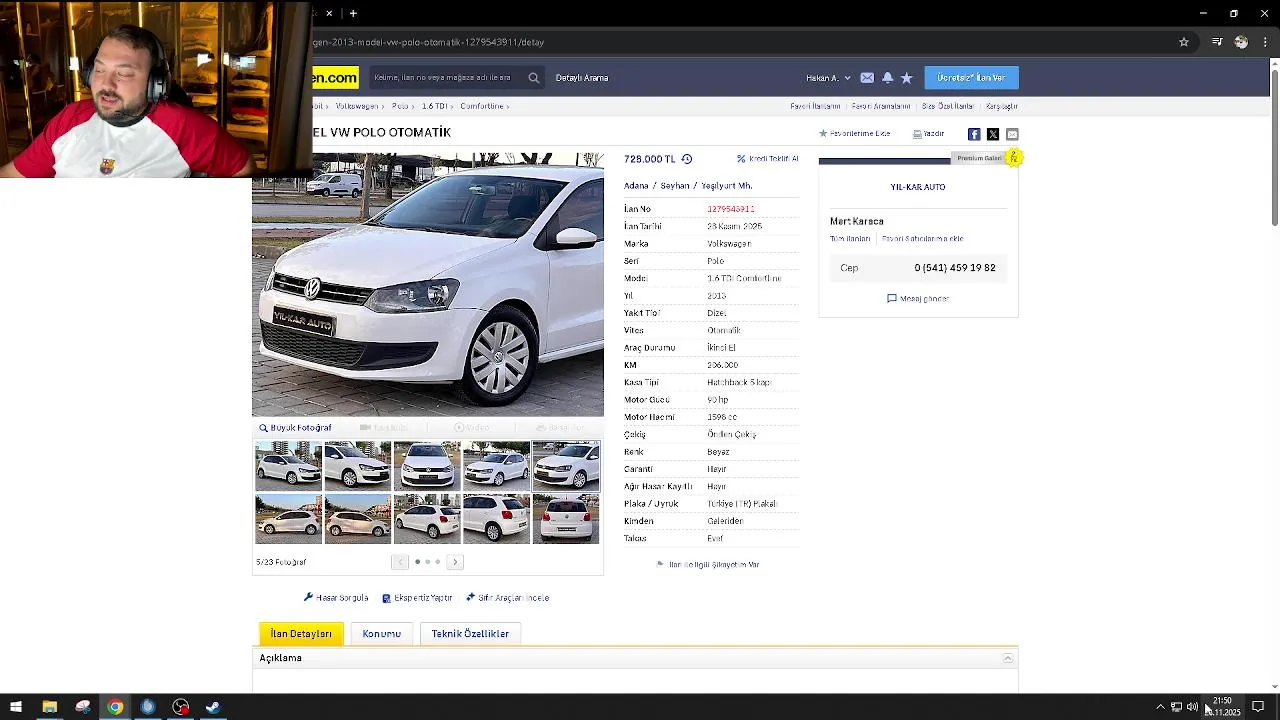Bookmark page with Chrome star icon
1280x720 pixels.
pos(1184,42)
